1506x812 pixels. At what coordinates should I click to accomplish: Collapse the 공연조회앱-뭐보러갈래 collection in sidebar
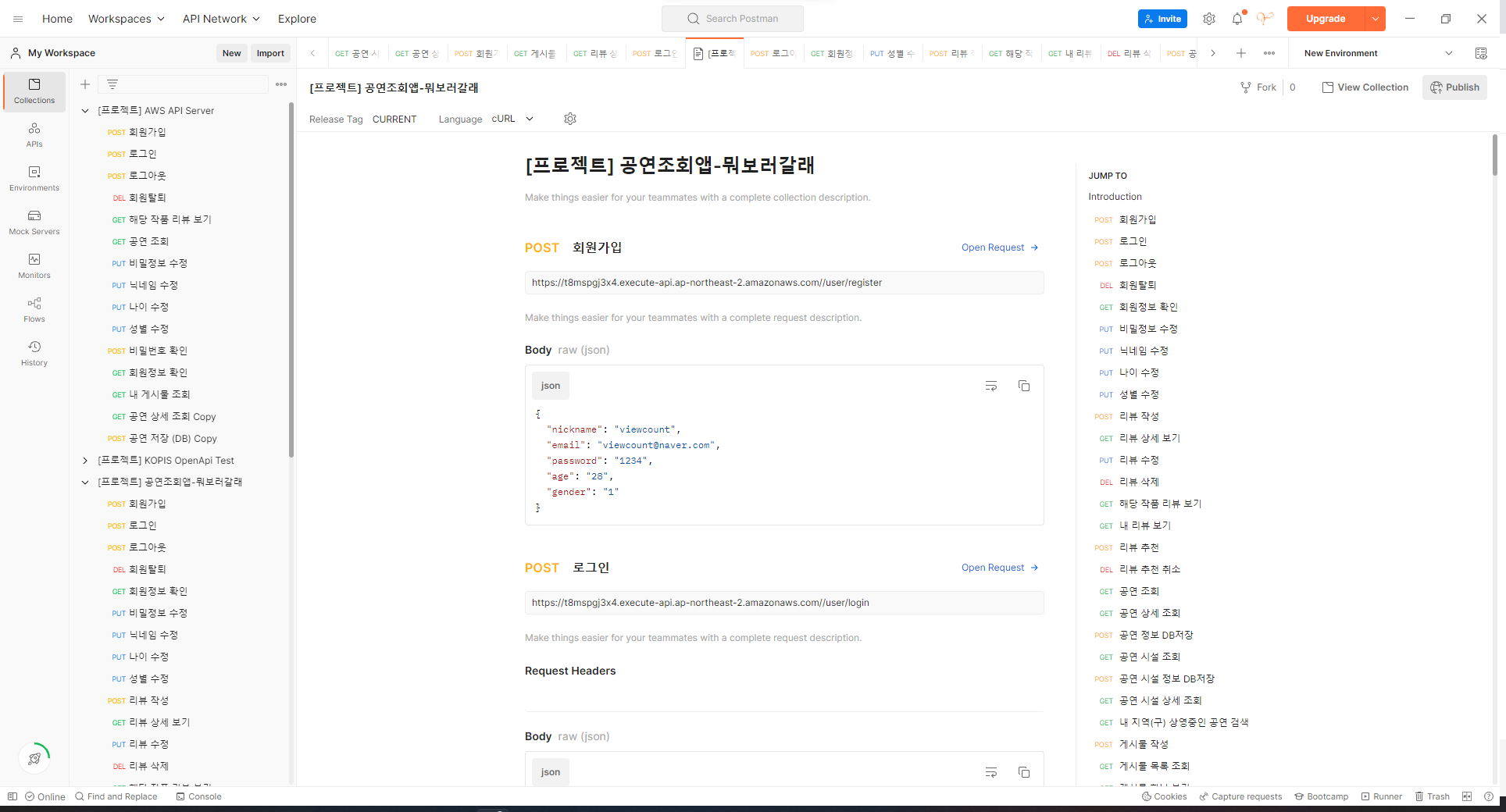point(85,483)
